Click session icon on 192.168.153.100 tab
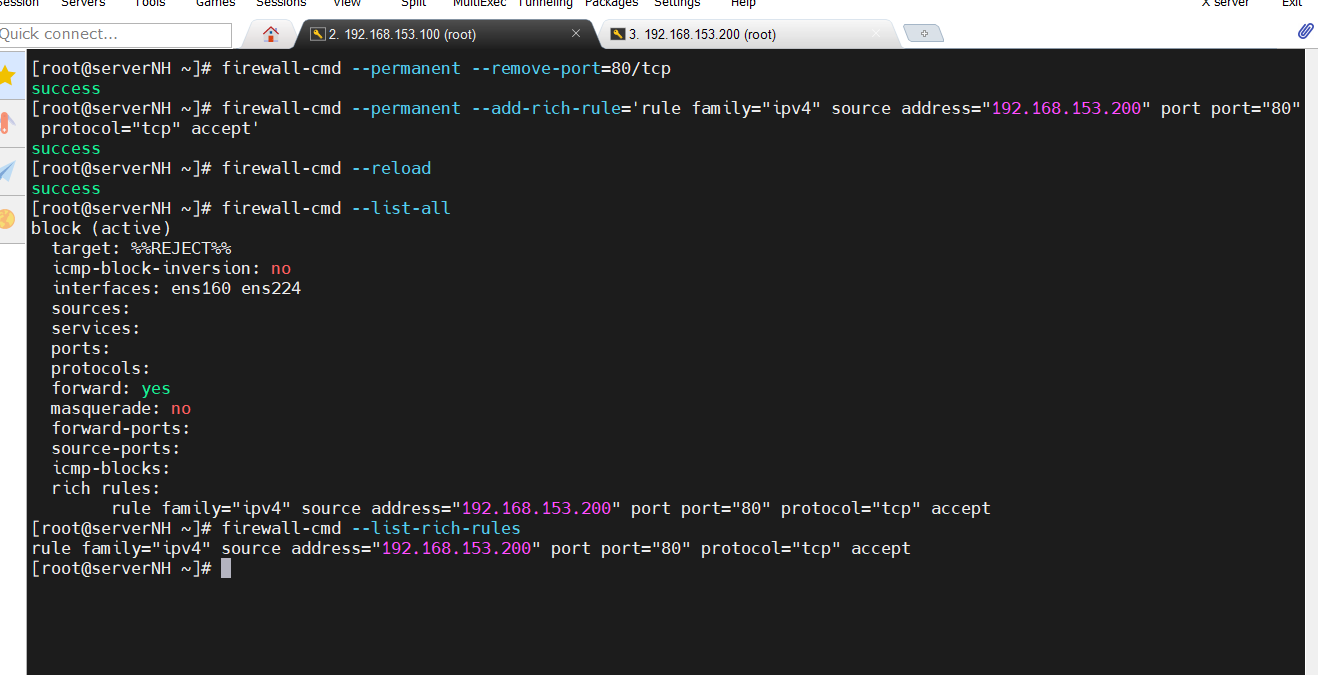The image size is (1318, 675). click(318, 34)
